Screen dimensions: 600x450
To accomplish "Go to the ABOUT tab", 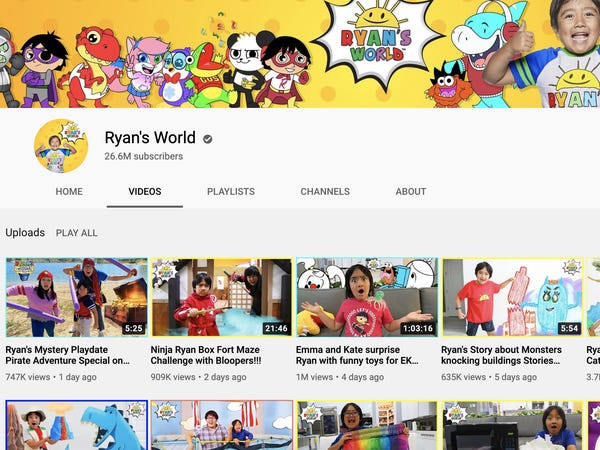I will tap(411, 191).
